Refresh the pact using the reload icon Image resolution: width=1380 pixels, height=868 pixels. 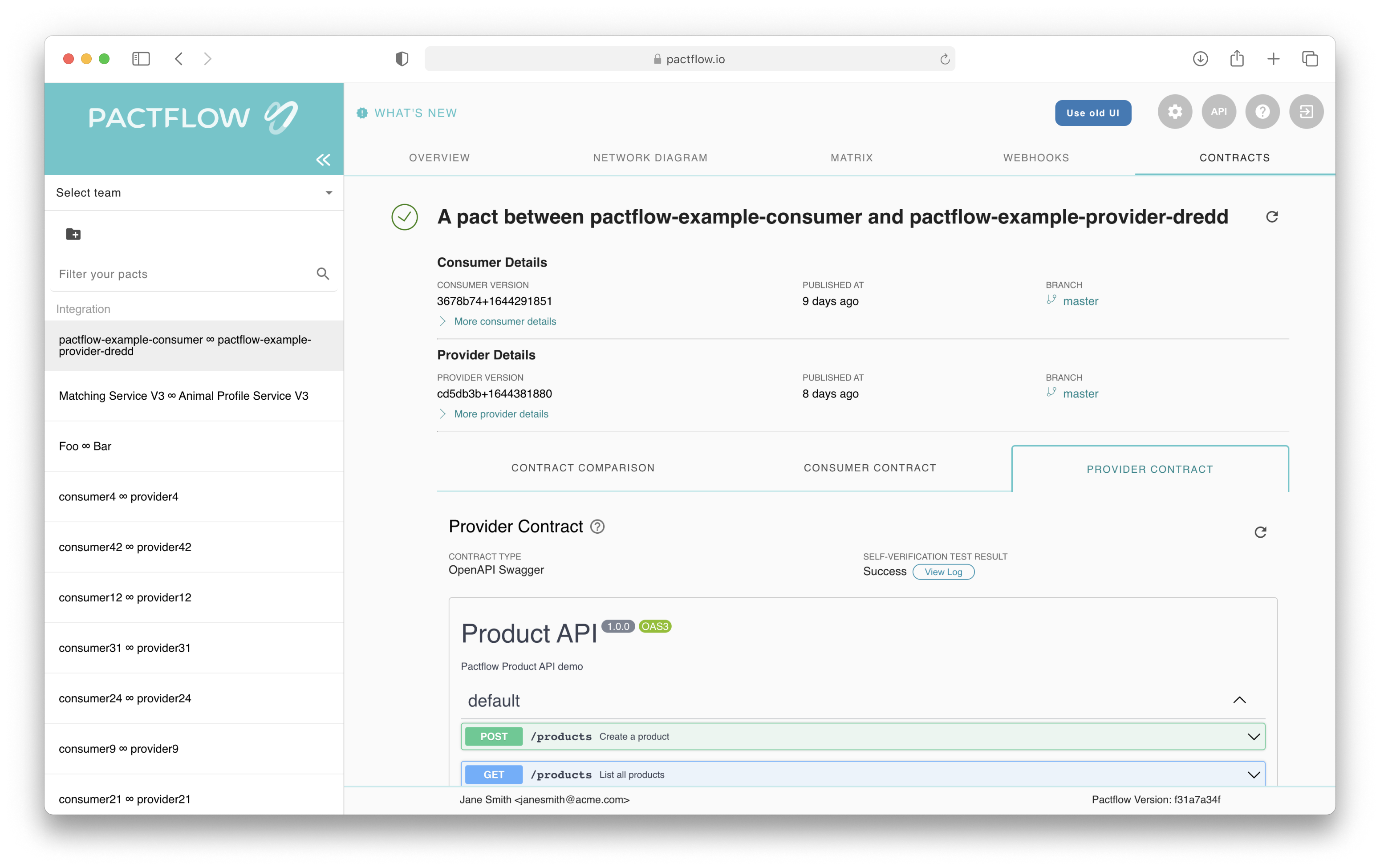pyautogui.click(x=1272, y=217)
